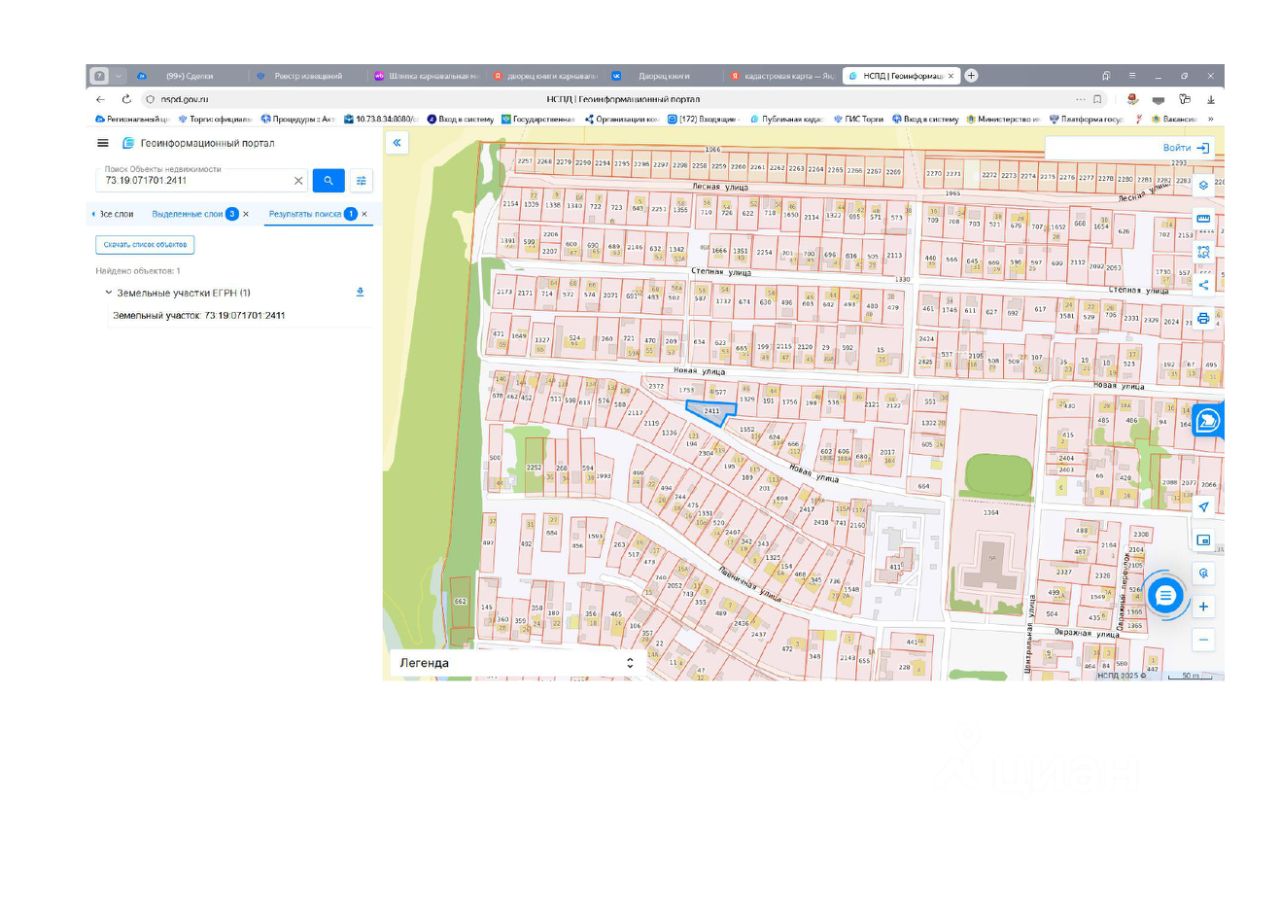1280x904 pixels.
Task: Zoom out on the map
Action: [1203, 640]
